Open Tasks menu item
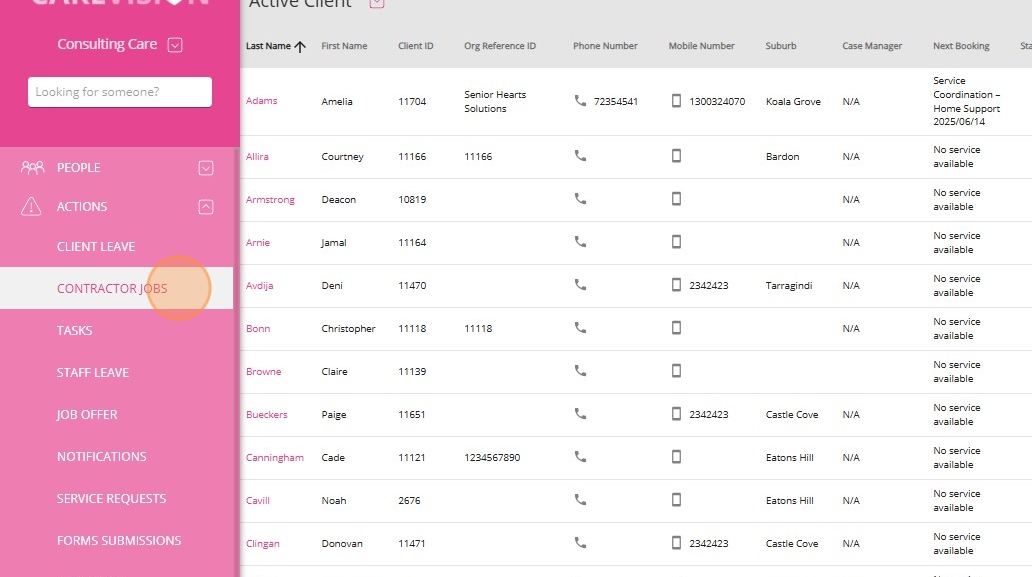This screenshot has height=577, width=1032. 74,330
